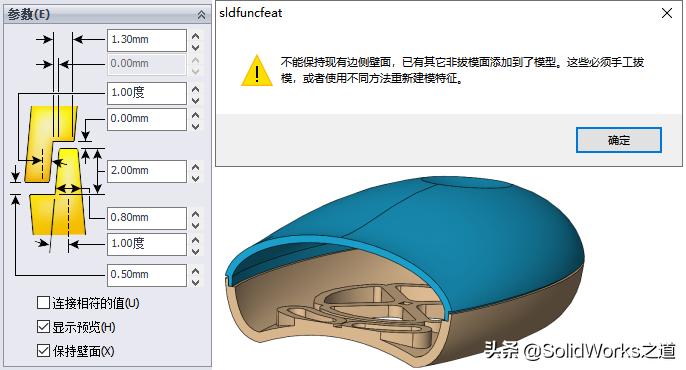Click the yellow warning icon in dialog
This screenshot has width=686, height=370.
point(256,70)
